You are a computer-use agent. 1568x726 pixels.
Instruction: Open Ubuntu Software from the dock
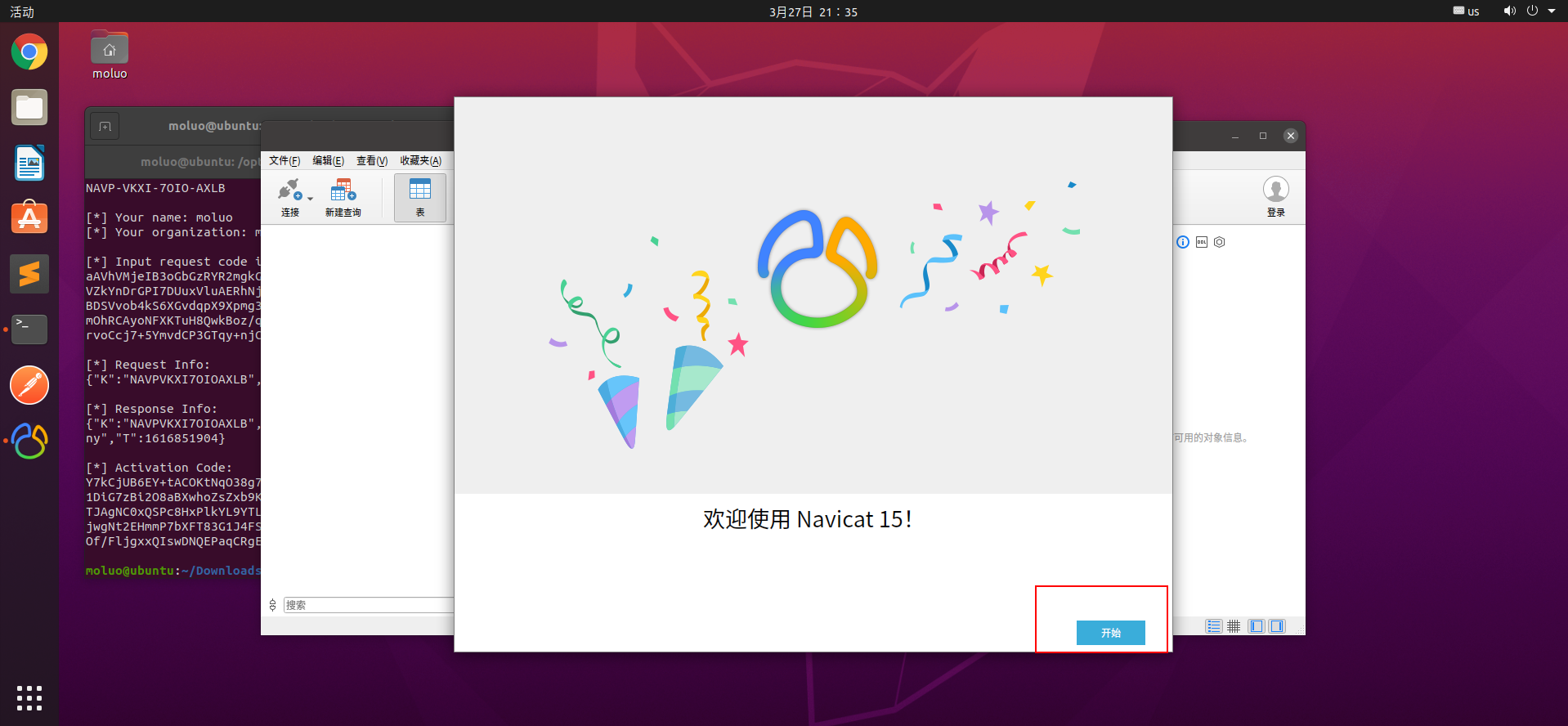(x=29, y=218)
